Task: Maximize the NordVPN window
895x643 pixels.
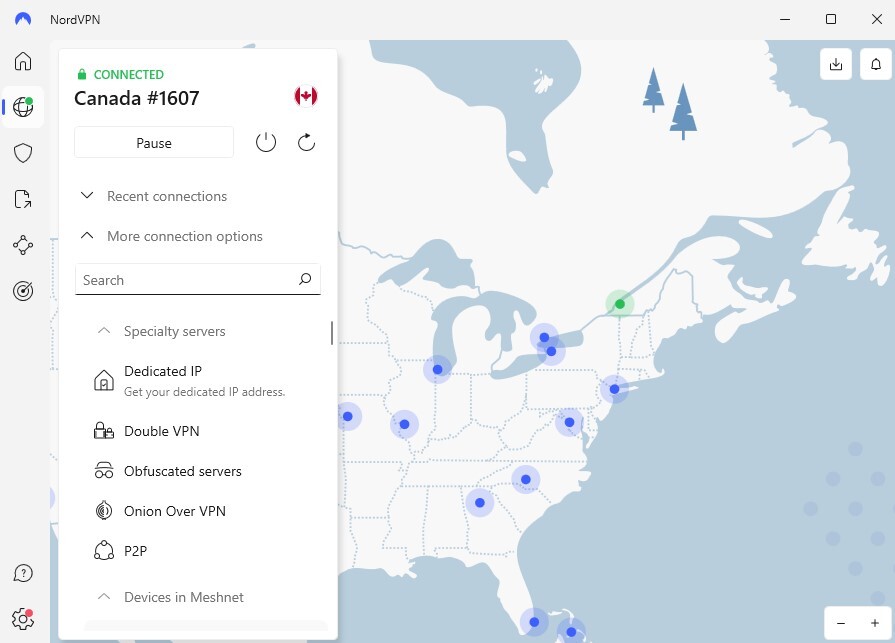Action: 831,19
